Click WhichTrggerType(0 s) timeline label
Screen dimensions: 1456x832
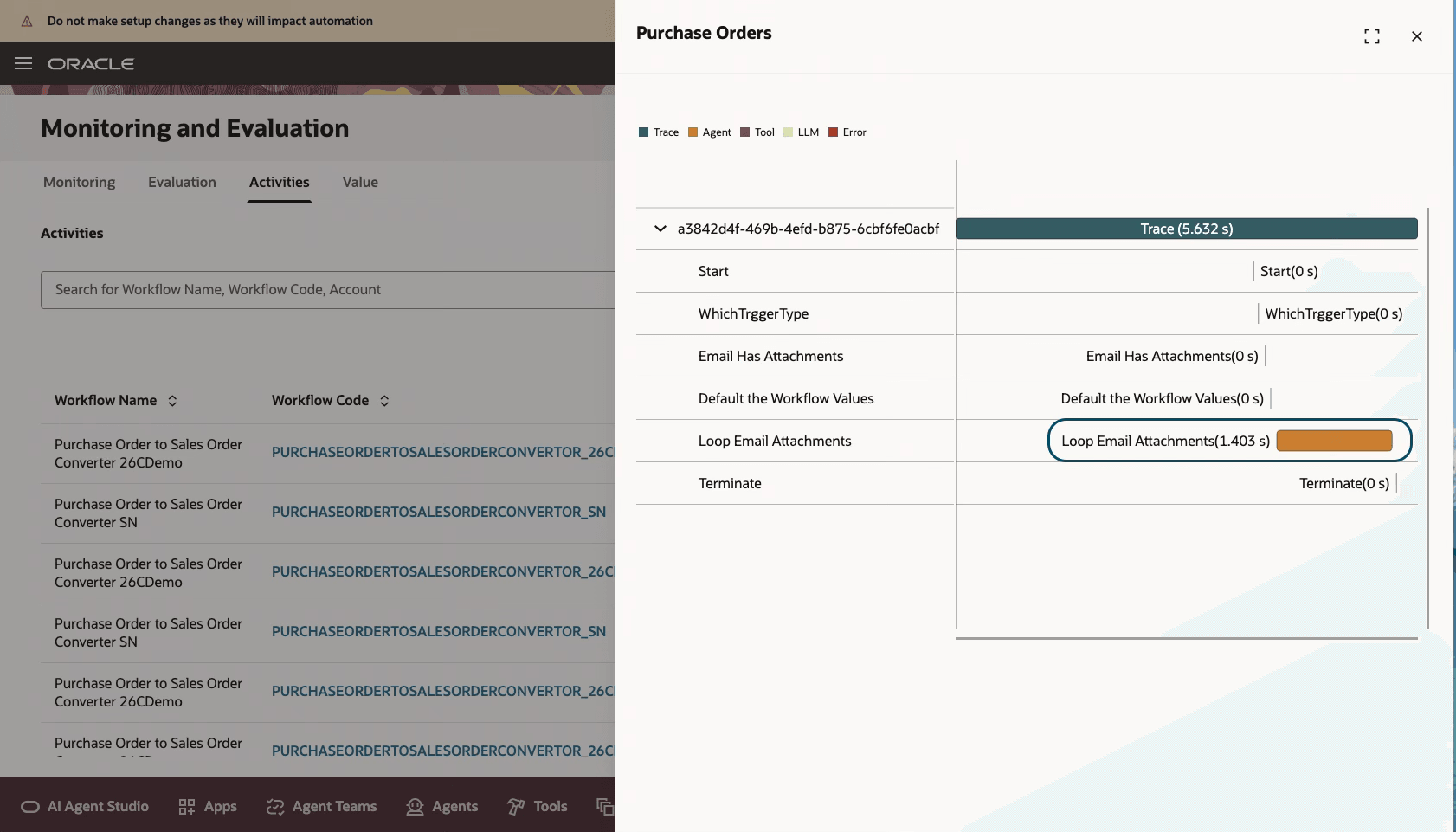[1334, 313]
